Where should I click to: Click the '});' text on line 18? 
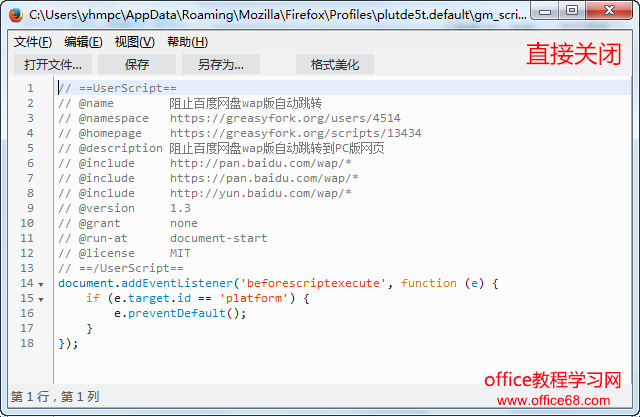[x=68, y=344]
